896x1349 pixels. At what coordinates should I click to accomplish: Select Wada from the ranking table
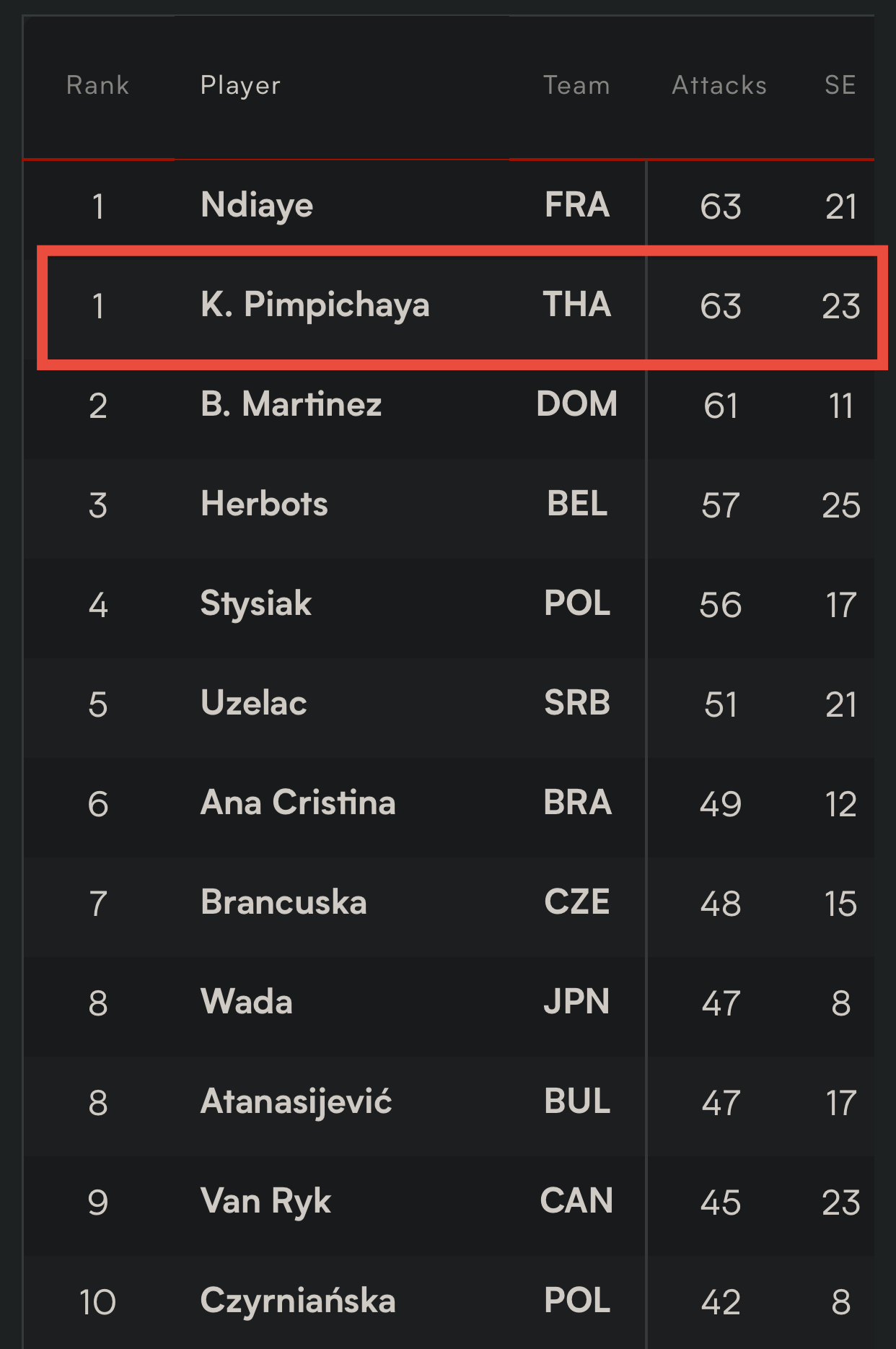[247, 1002]
